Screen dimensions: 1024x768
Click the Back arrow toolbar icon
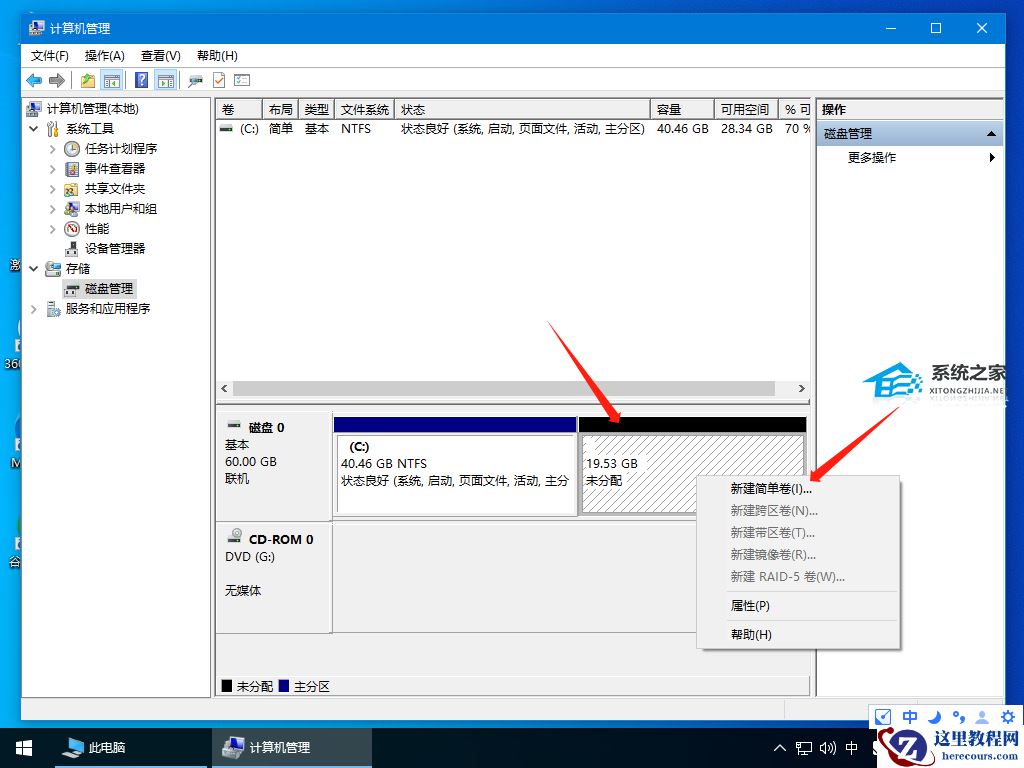pos(34,80)
